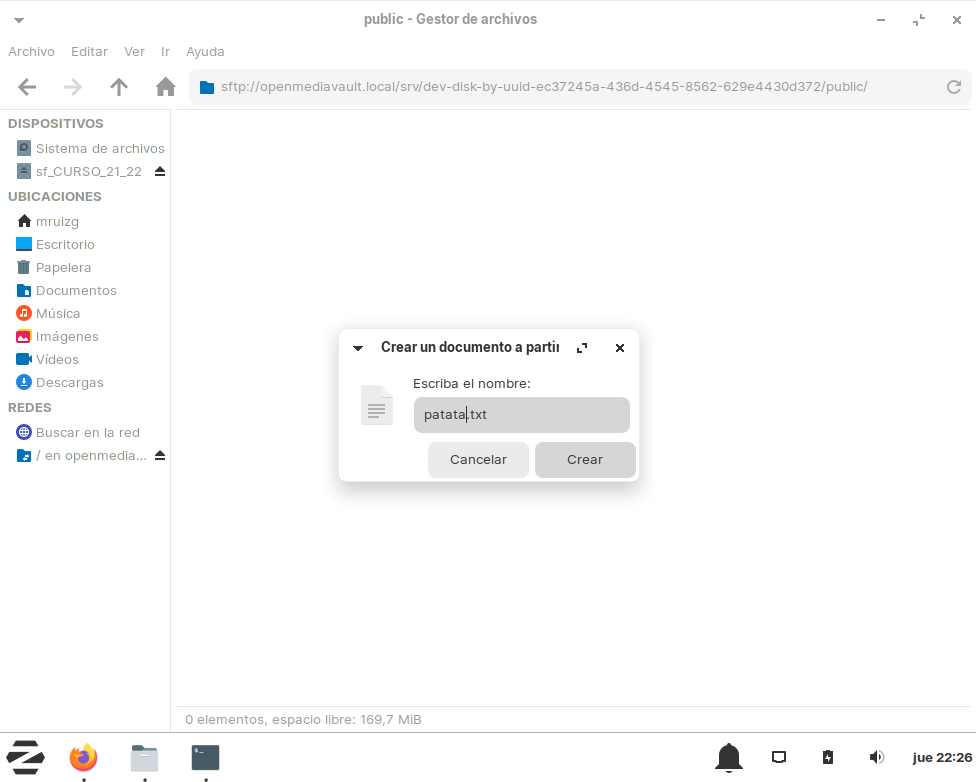The width and height of the screenshot is (976, 782).
Task: Click the file name input field
Action: (x=521, y=415)
